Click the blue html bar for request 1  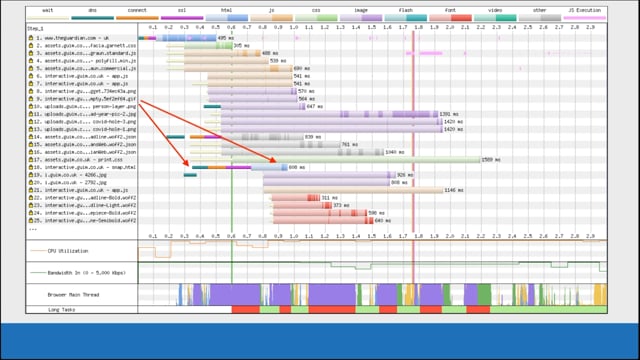point(186,38)
